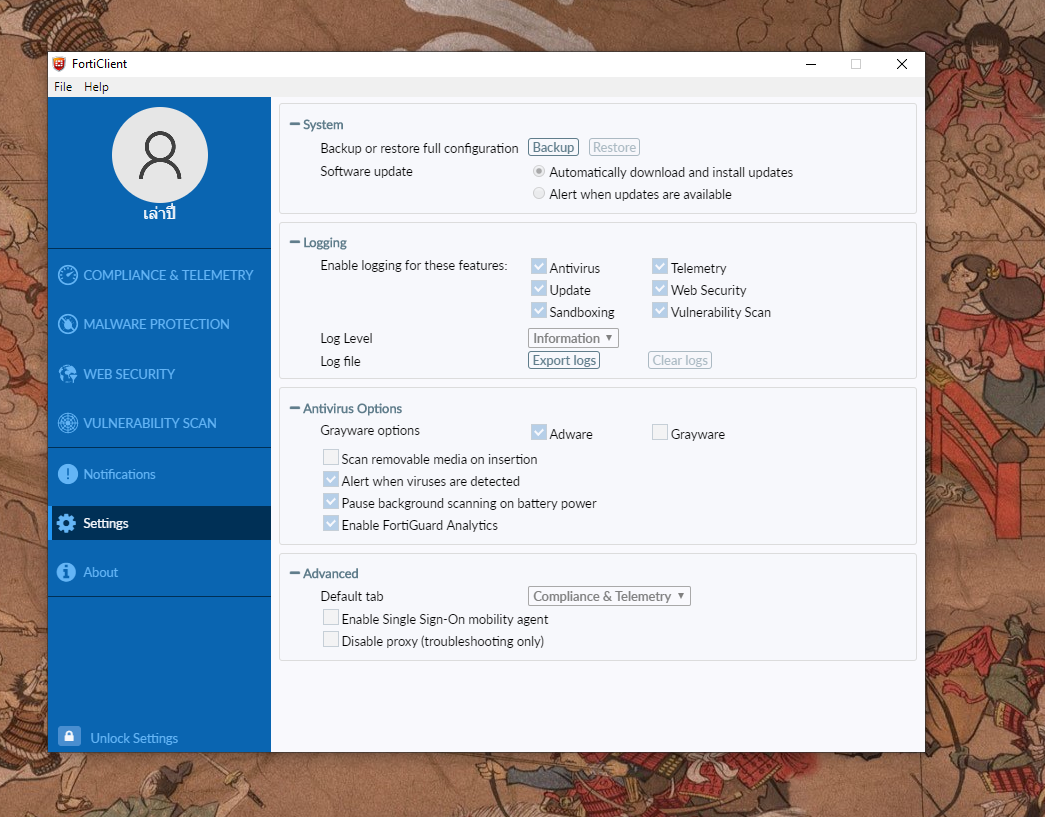Click 'Backup or restore full configuration' text

pyautogui.click(x=419, y=148)
